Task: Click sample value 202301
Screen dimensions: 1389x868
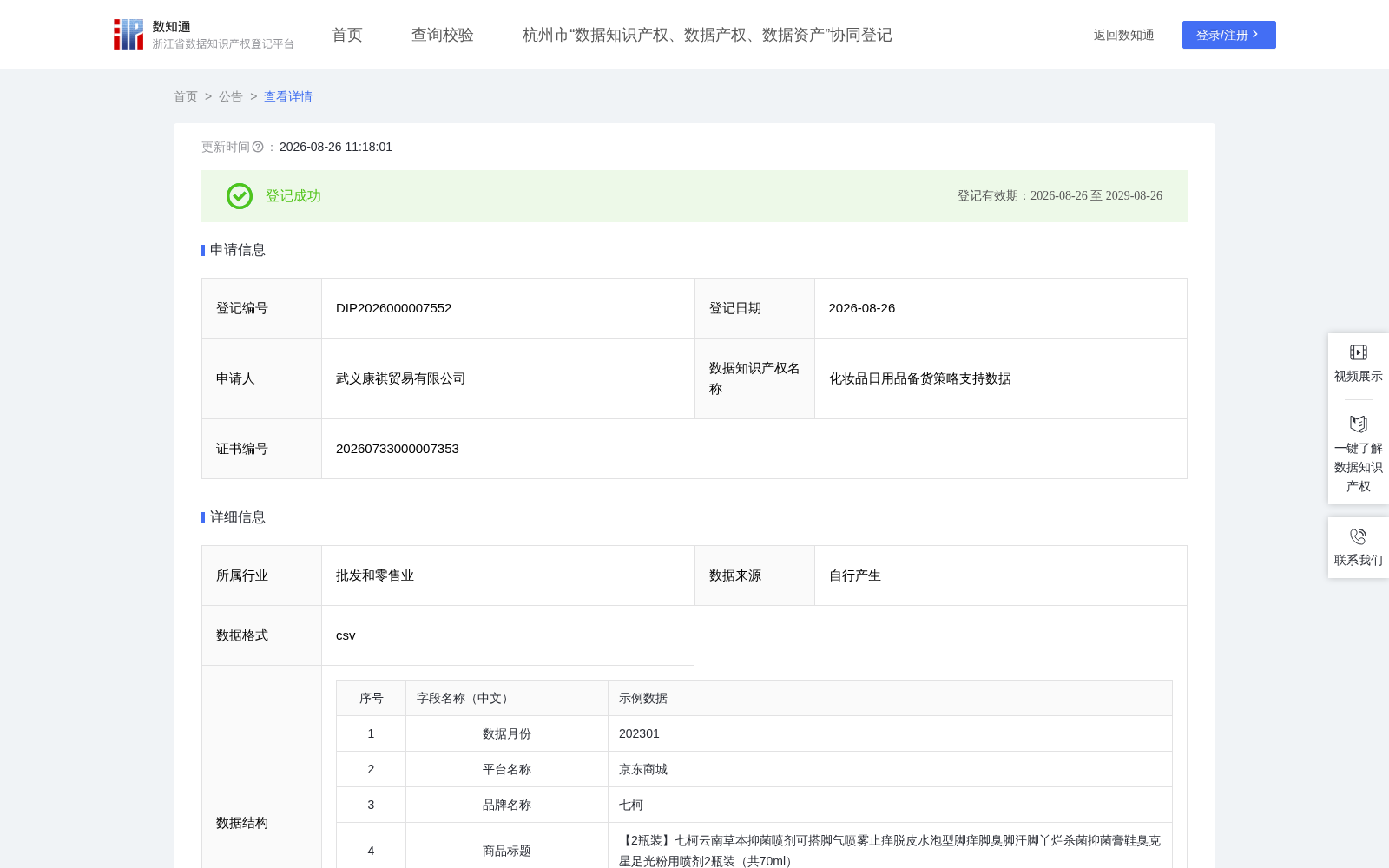Action: pos(639,733)
